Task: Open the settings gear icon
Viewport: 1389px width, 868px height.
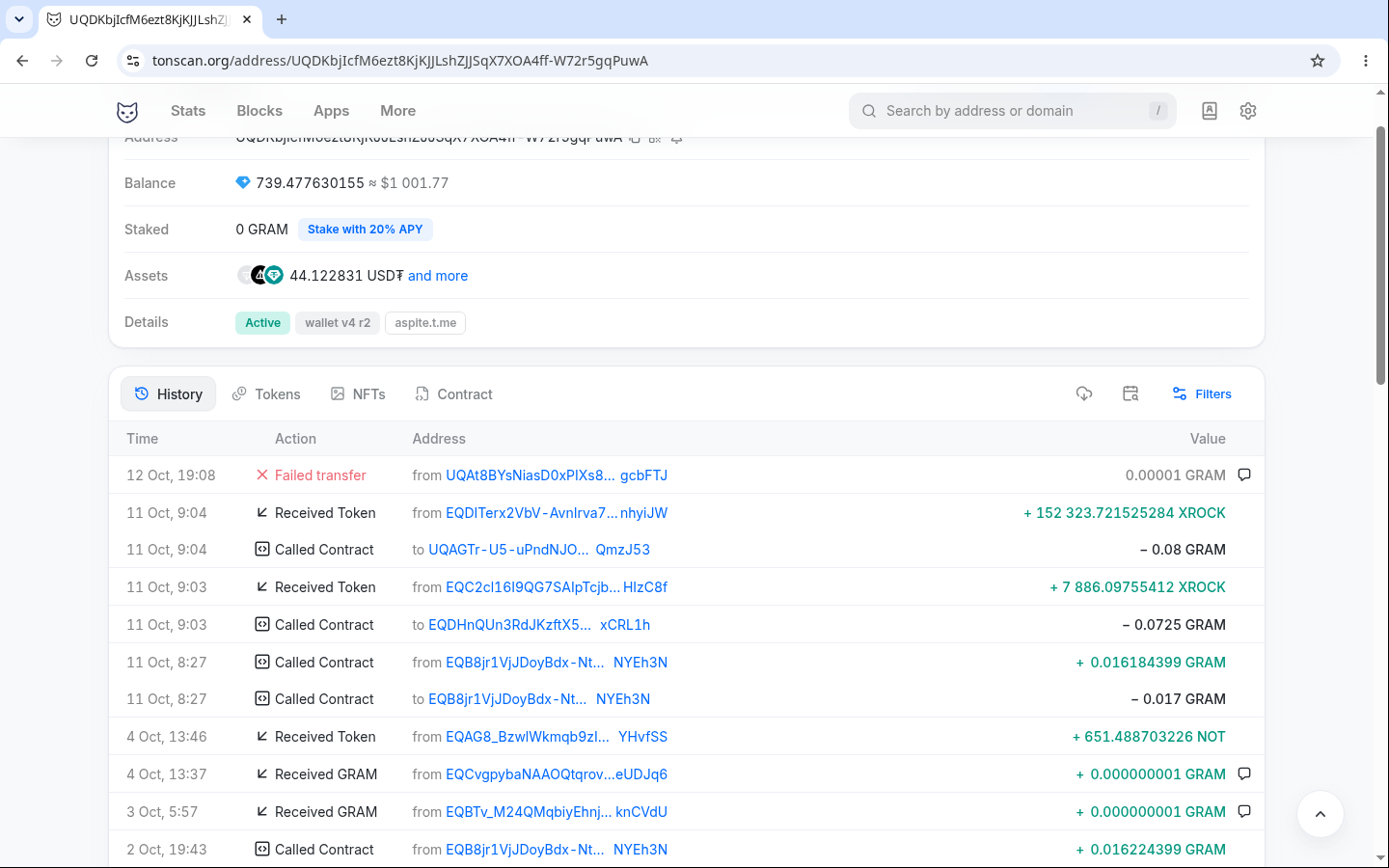Action: [1248, 111]
